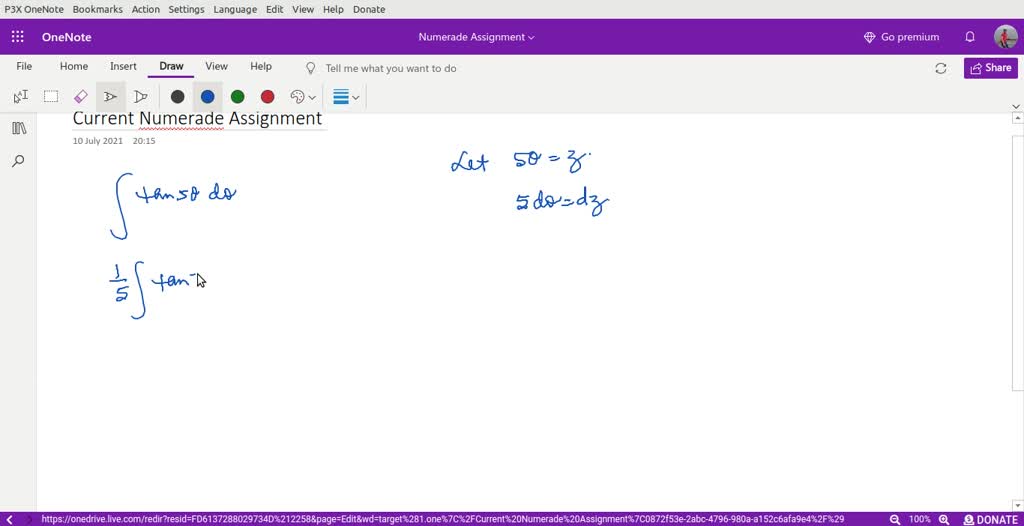The height and width of the screenshot is (526, 1024).
Task: Open the Bookmarks menu
Action: click(97, 9)
